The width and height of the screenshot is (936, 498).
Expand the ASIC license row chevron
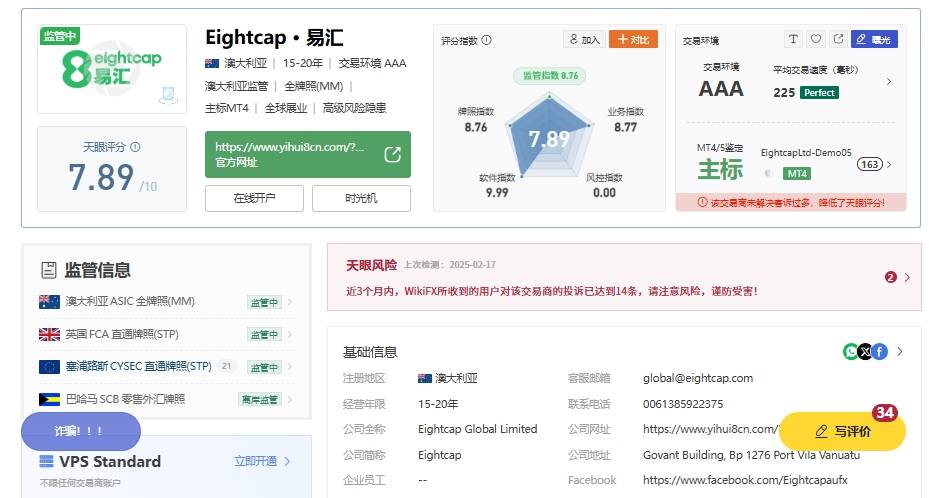290,302
